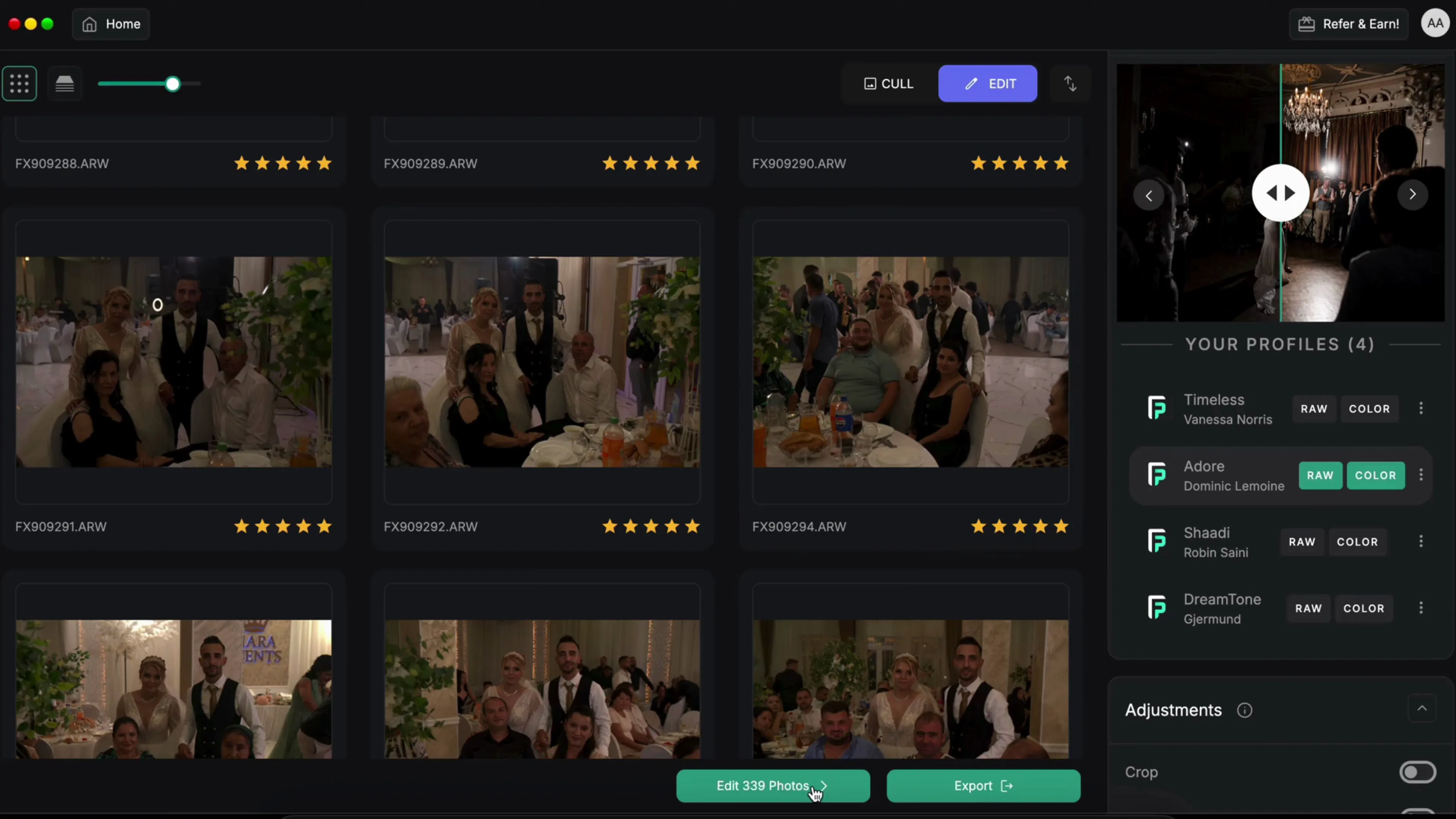
Task: Collapse the Adjustments panel
Action: coord(1421,709)
